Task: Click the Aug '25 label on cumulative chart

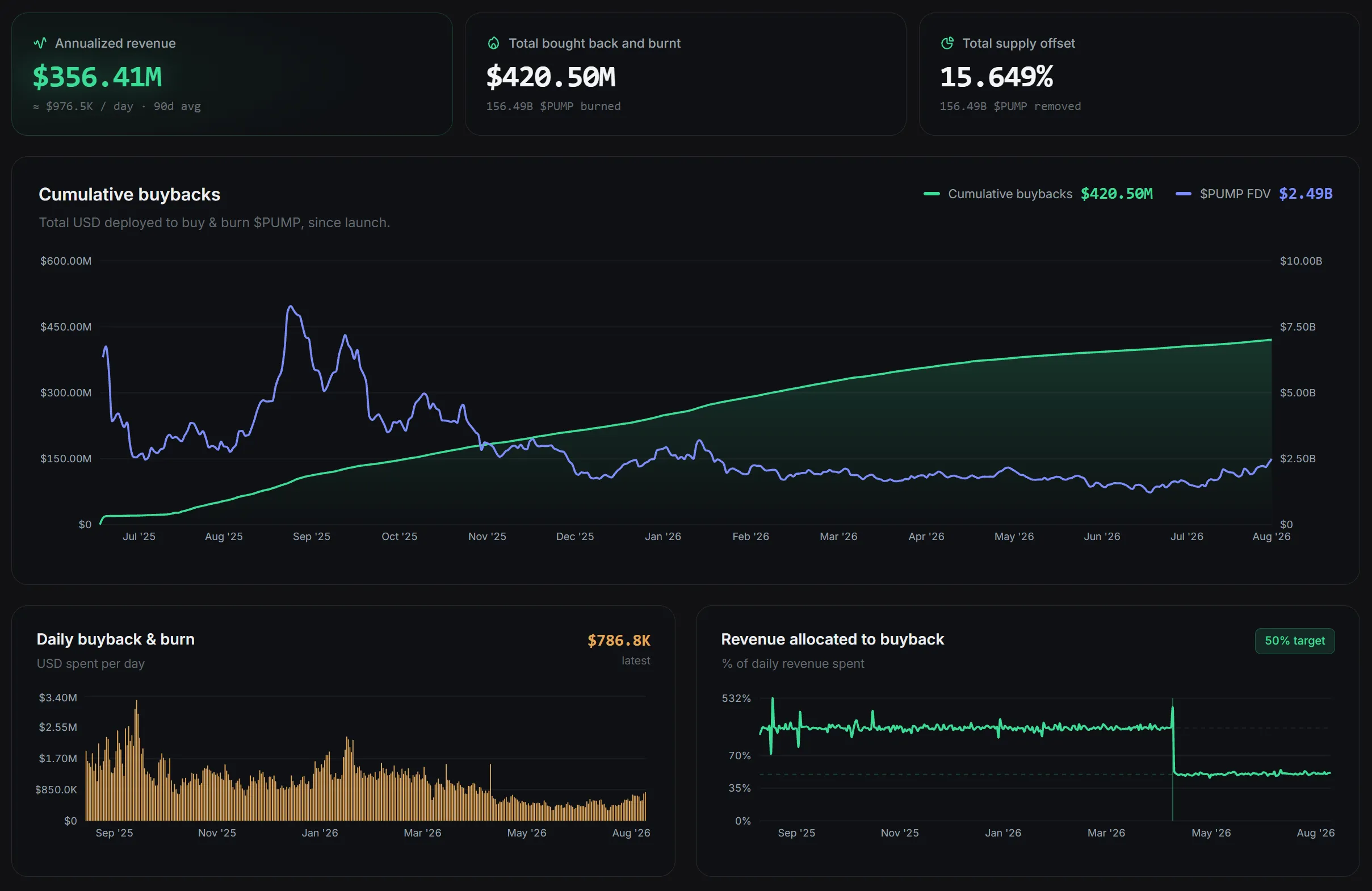Action: click(224, 536)
